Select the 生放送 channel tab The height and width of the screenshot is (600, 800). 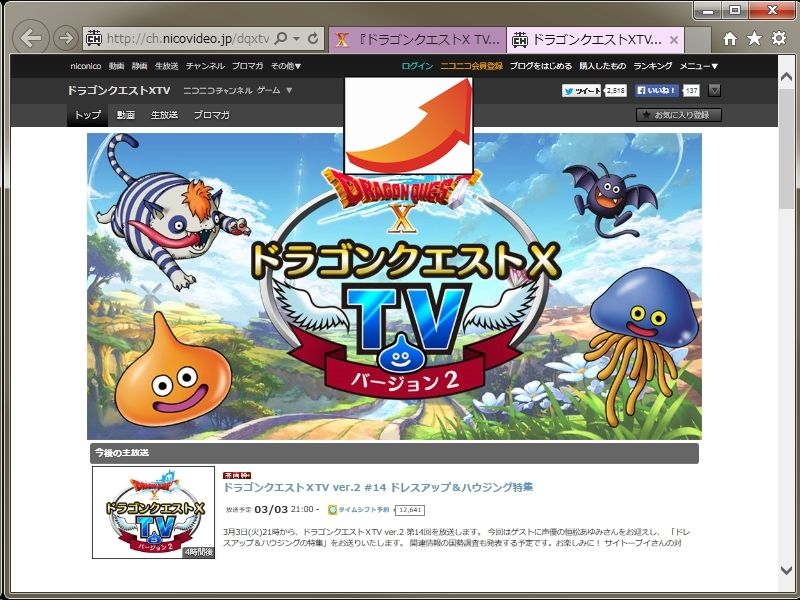(164, 115)
